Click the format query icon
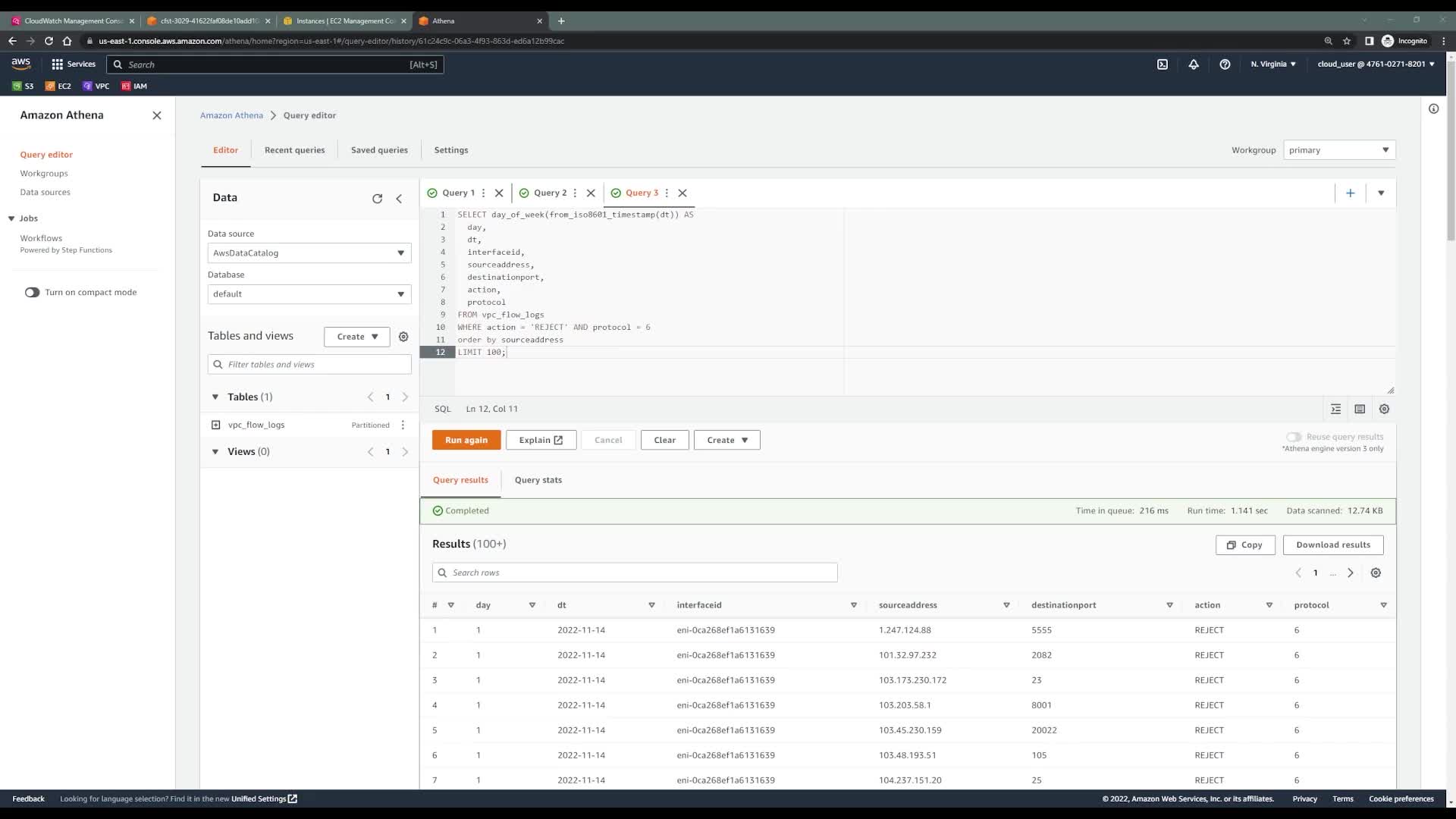Viewport: 1456px width, 819px height. coord(1336,409)
